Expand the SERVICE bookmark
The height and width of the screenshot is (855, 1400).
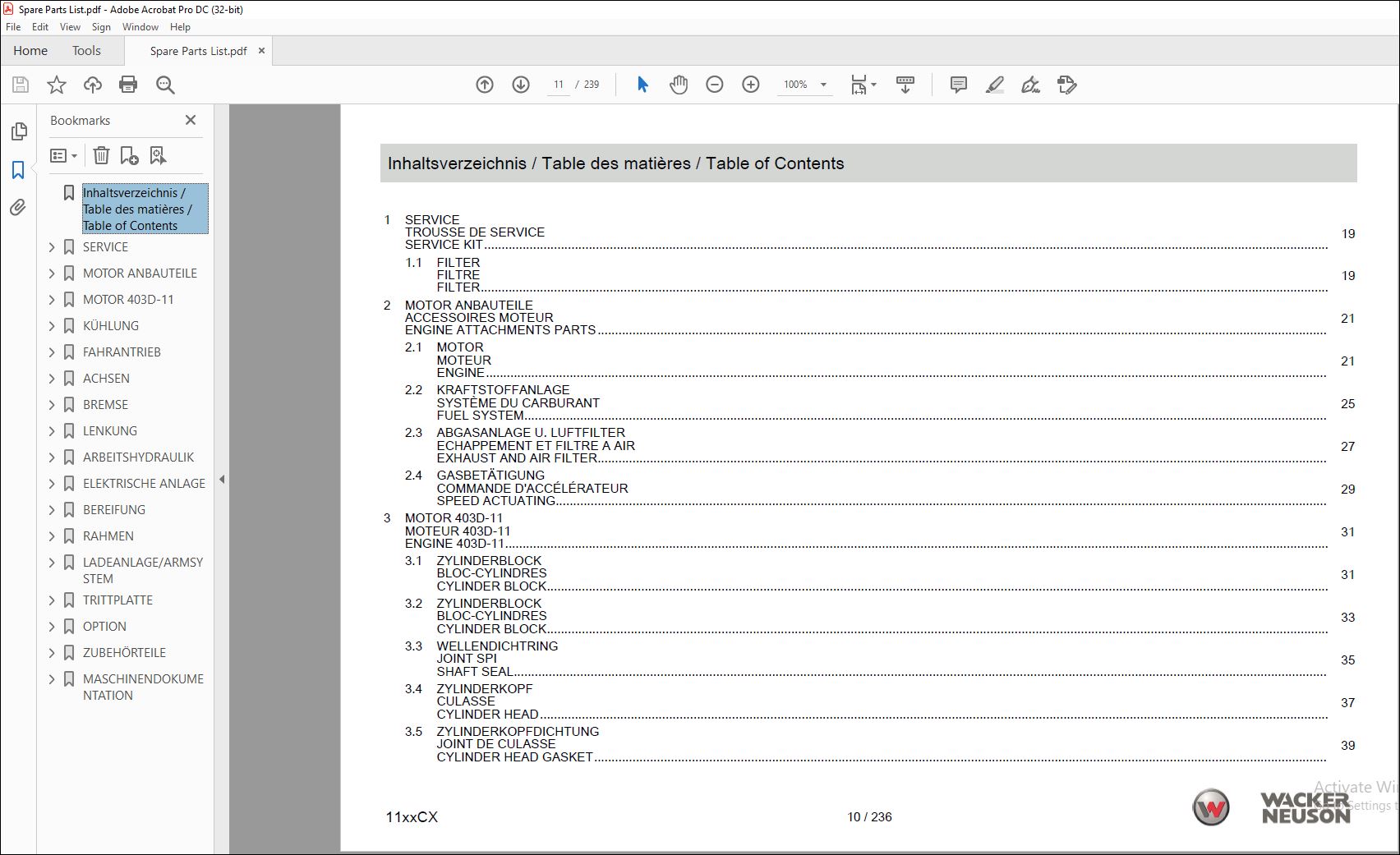click(52, 247)
